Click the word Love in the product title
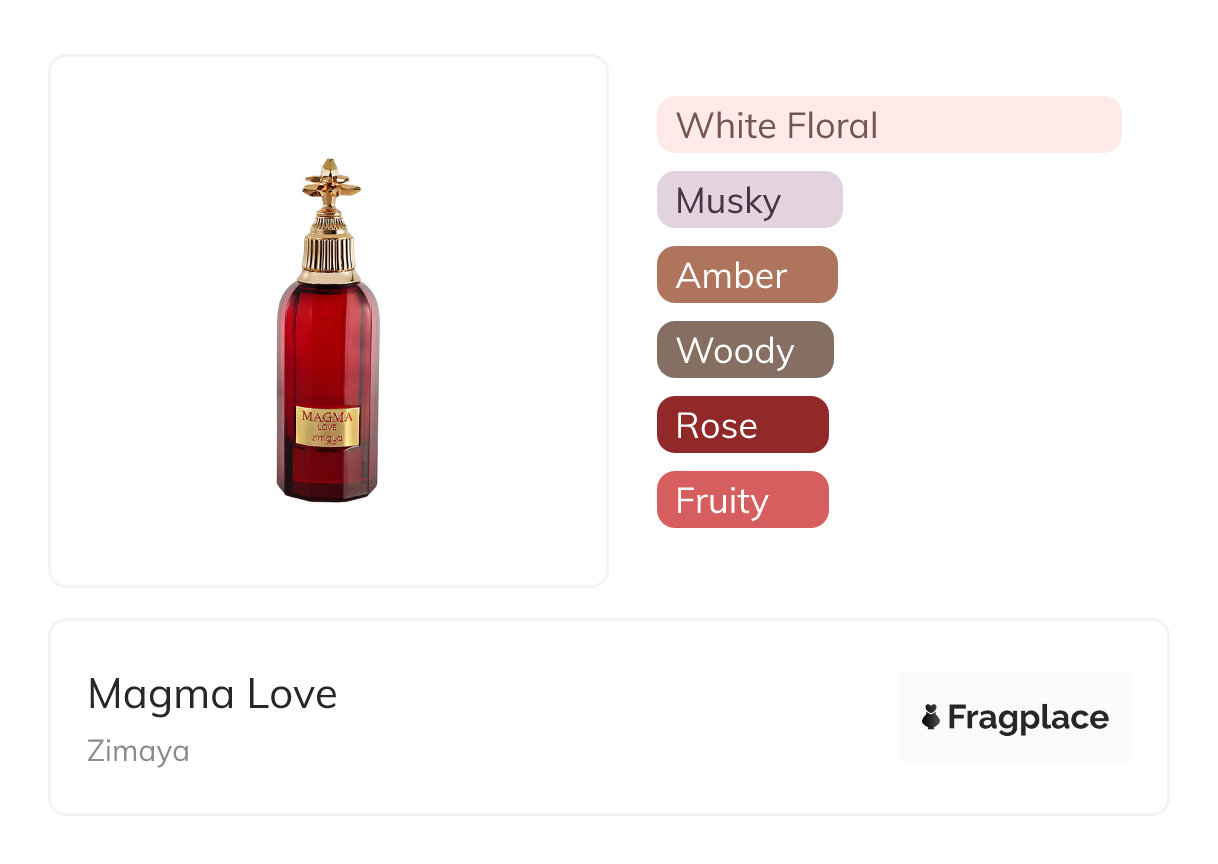 coord(294,694)
